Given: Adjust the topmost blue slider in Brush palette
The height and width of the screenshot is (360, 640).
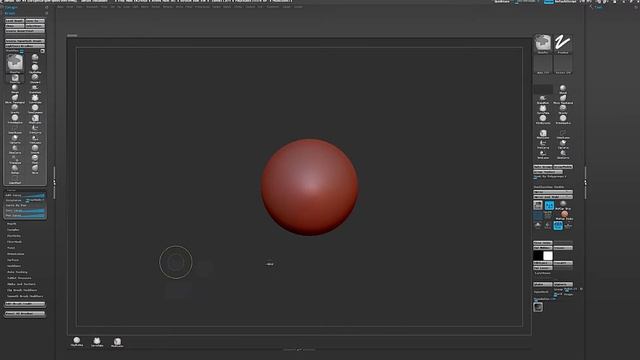Looking at the screenshot, I should pyautogui.click(x=25, y=195).
